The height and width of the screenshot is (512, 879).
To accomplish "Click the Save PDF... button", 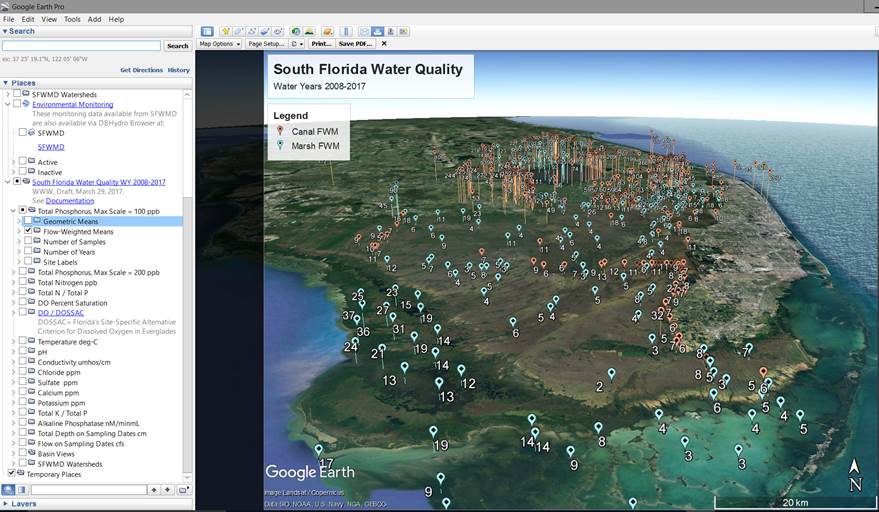I will click(x=355, y=43).
